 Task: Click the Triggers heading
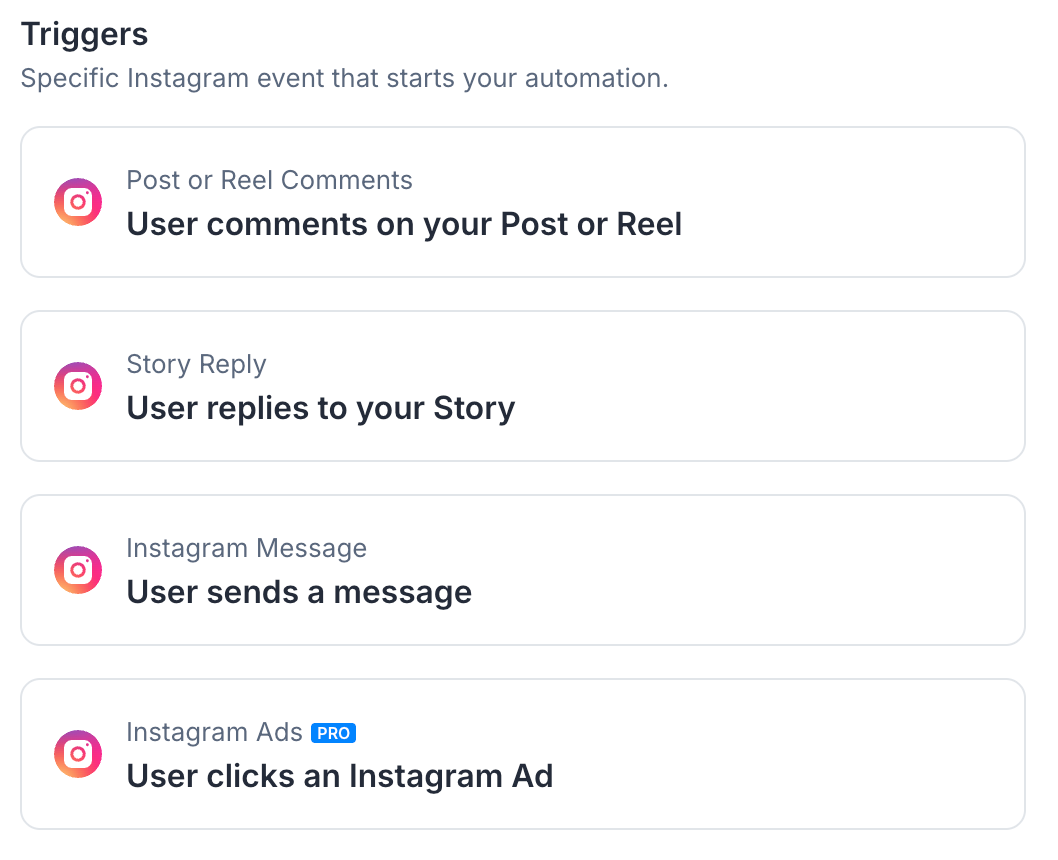click(x=84, y=34)
